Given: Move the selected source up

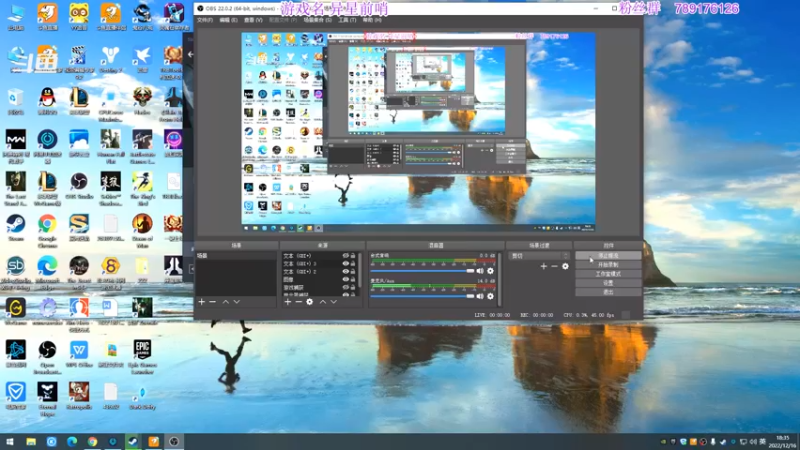Looking at the screenshot, I should click(322, 302).
